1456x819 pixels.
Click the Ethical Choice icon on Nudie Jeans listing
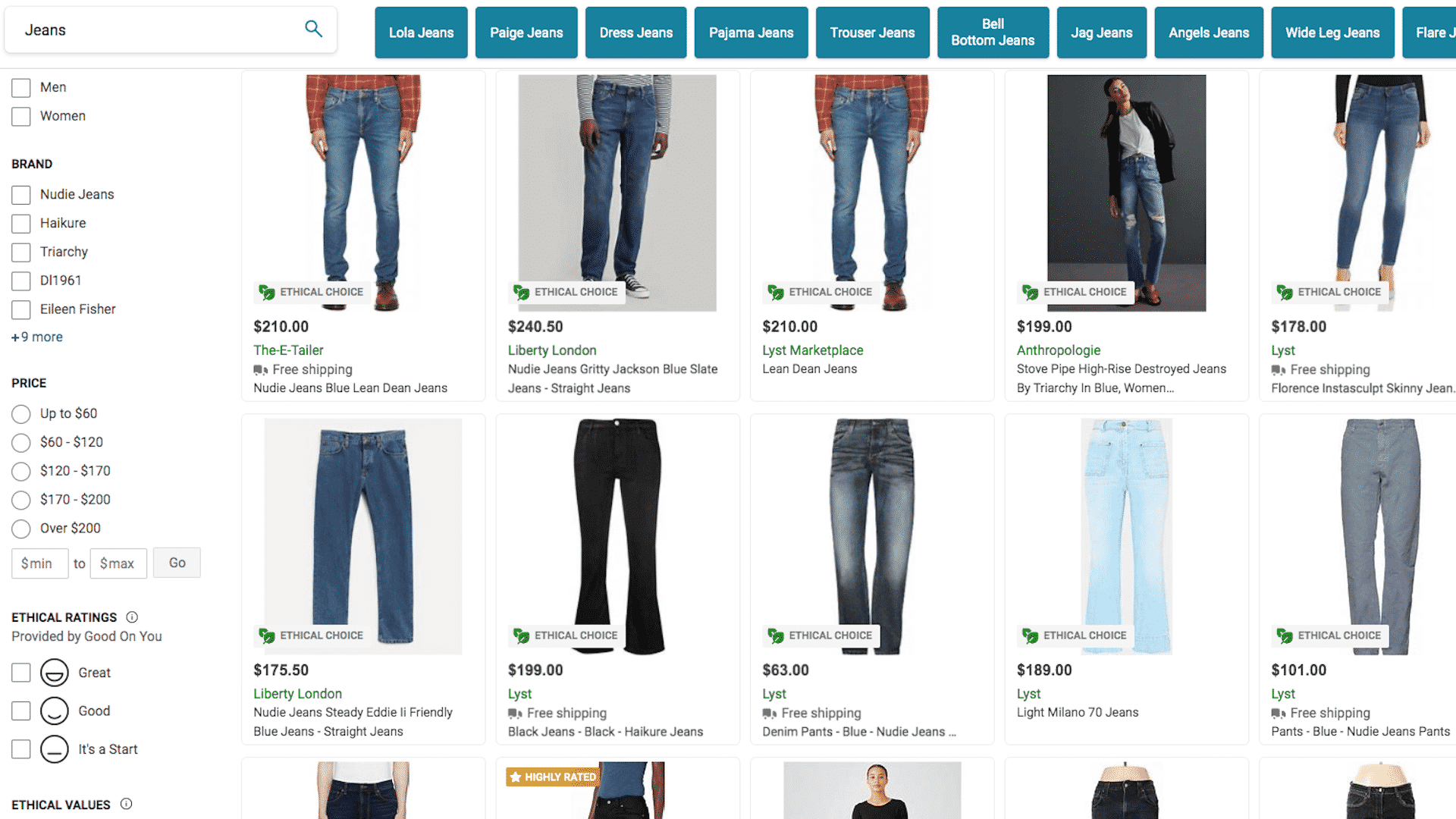pyautogui.click(x=266, y=291)
